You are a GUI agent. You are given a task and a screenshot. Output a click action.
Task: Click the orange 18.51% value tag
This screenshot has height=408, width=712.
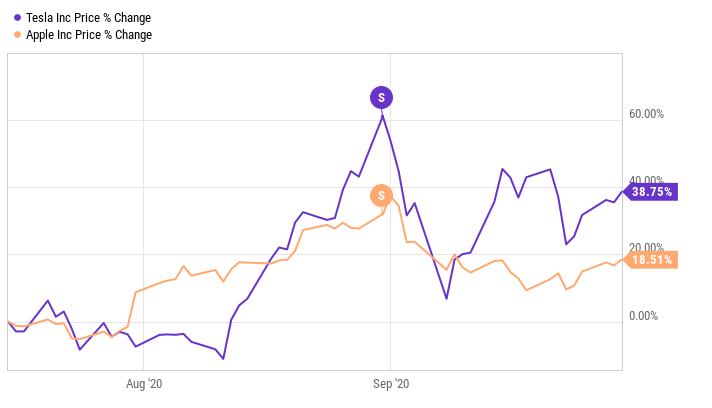[x=652, y=260]
